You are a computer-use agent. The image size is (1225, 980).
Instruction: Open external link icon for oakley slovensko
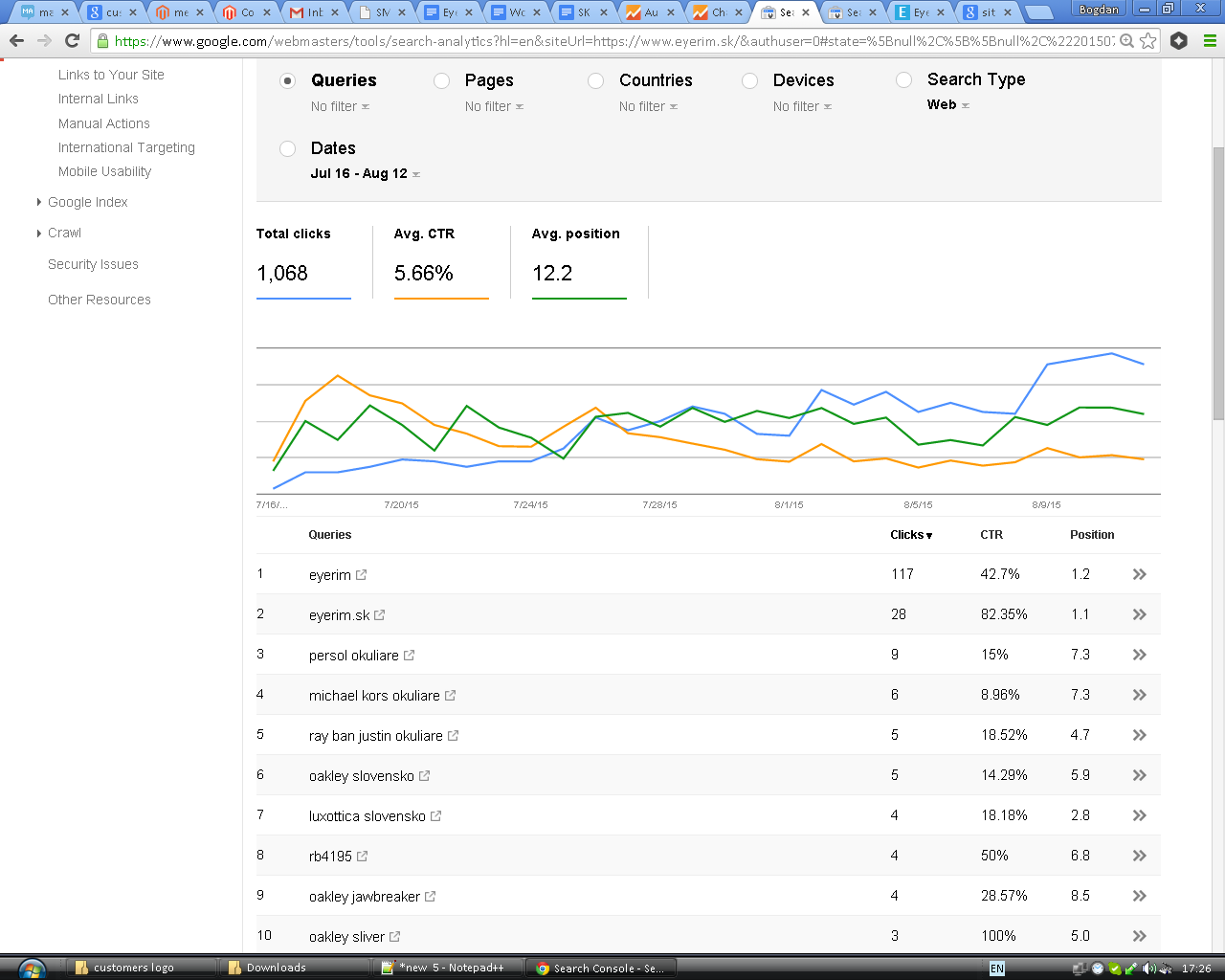424,776
